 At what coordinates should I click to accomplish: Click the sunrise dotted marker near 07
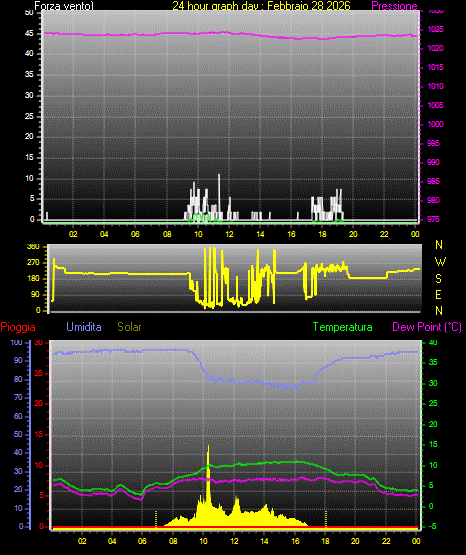coord(156,518)
